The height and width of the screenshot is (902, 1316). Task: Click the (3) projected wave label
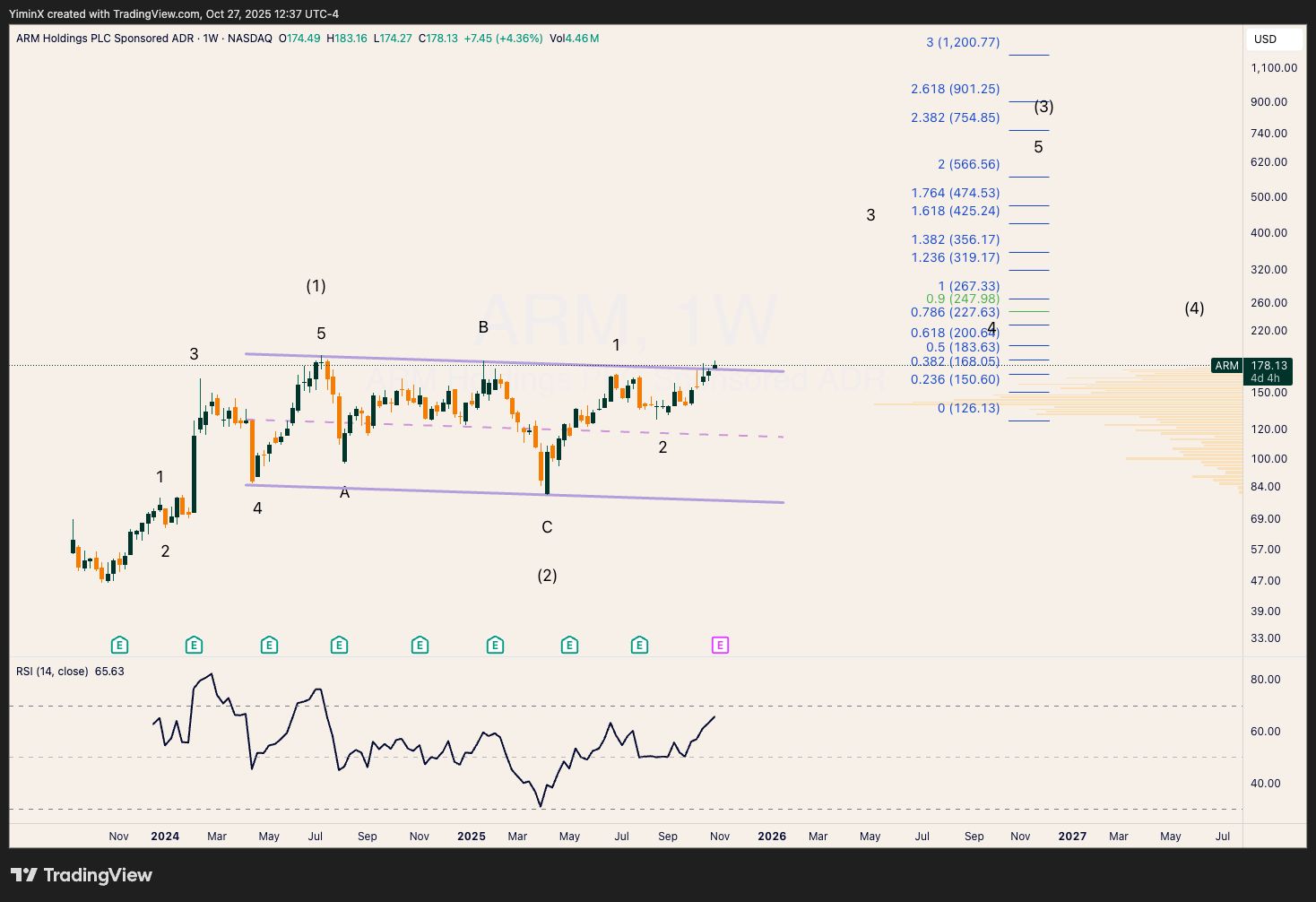point(1043,107)
